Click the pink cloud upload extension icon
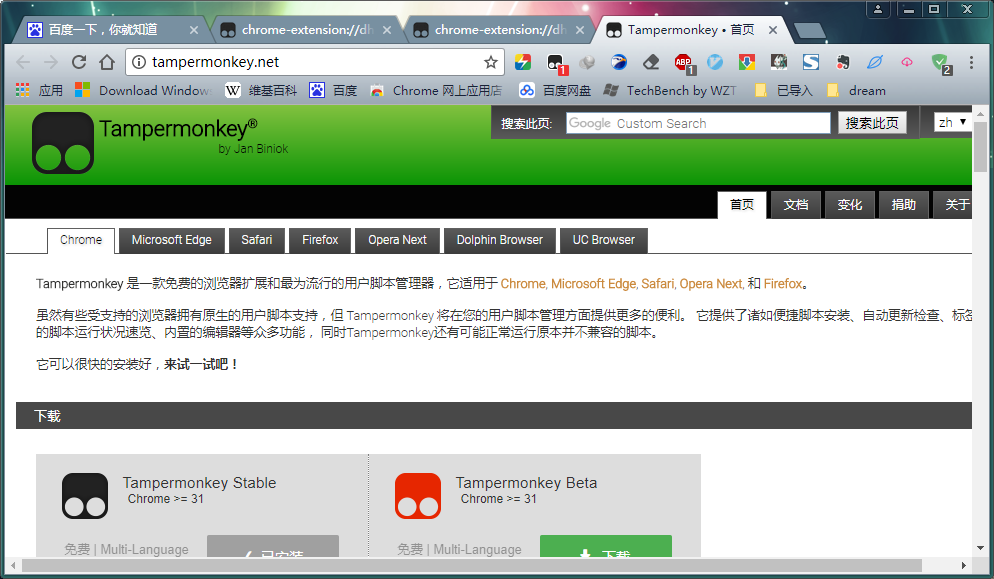The height and width of the screenshot is (579, 994). pos(907,62)
